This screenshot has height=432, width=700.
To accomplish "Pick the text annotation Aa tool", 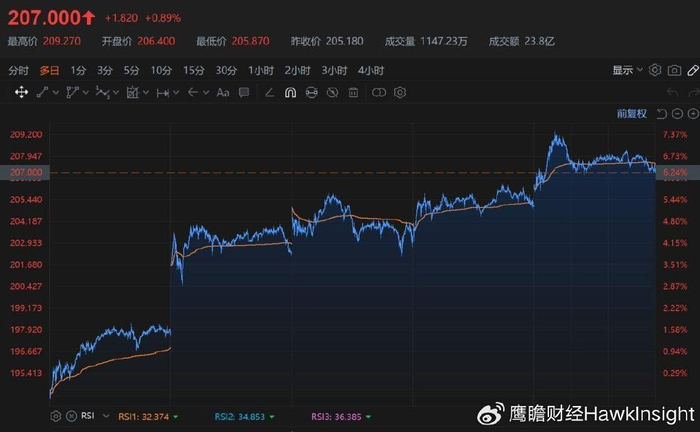I will click(223, 92).
